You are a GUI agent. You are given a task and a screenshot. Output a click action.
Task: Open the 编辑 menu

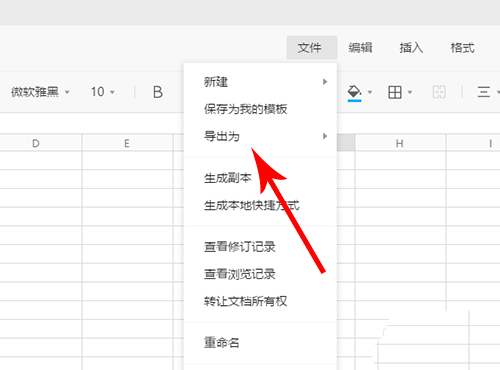(360, 48)
